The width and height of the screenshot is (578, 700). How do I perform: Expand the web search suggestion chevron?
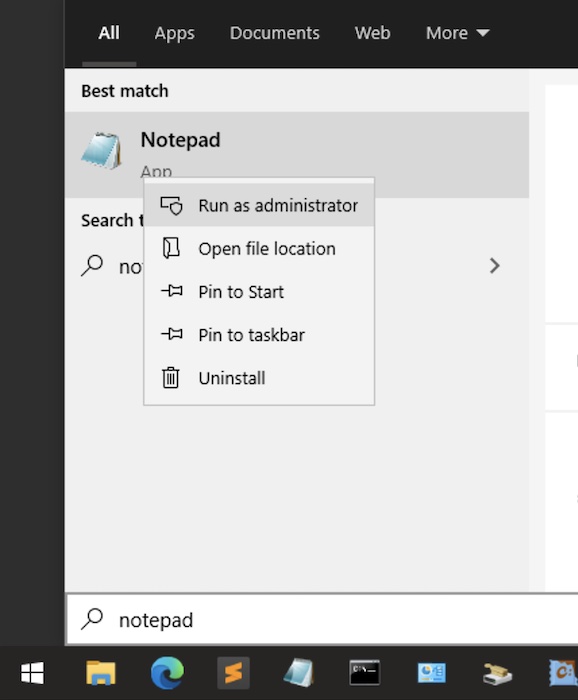(x=495, y=266)
